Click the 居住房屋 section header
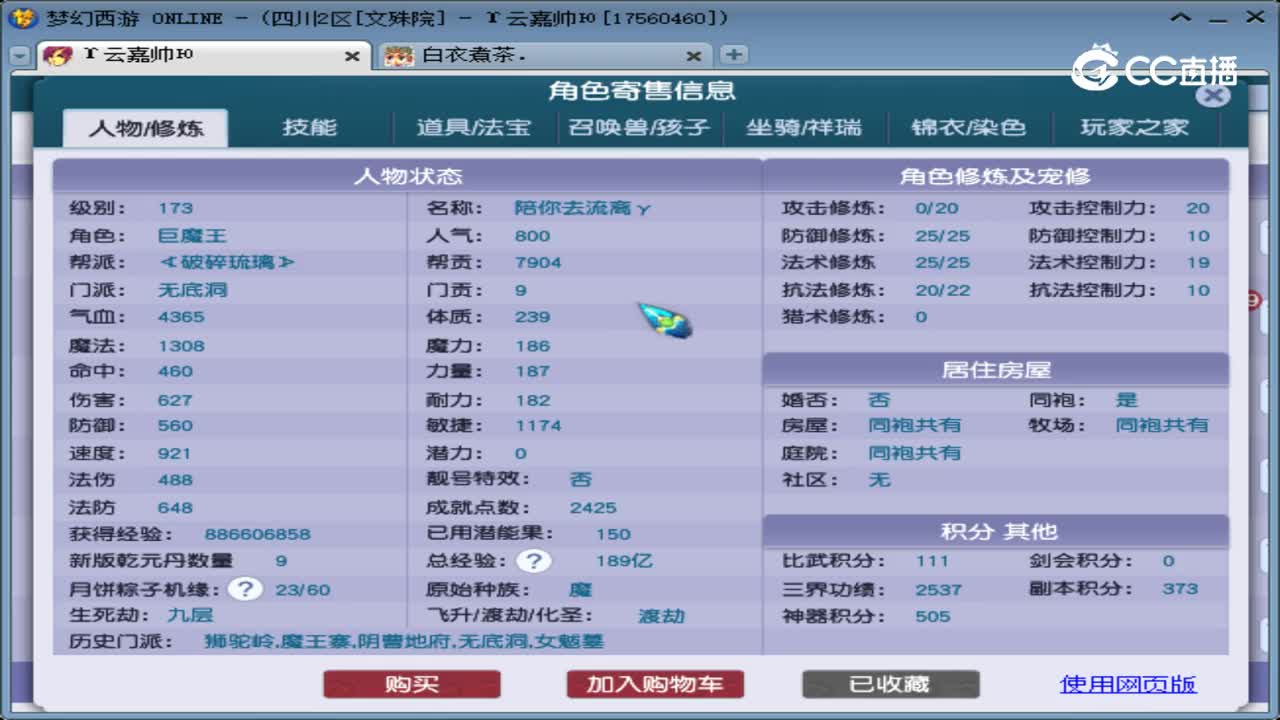 [995, 370]
